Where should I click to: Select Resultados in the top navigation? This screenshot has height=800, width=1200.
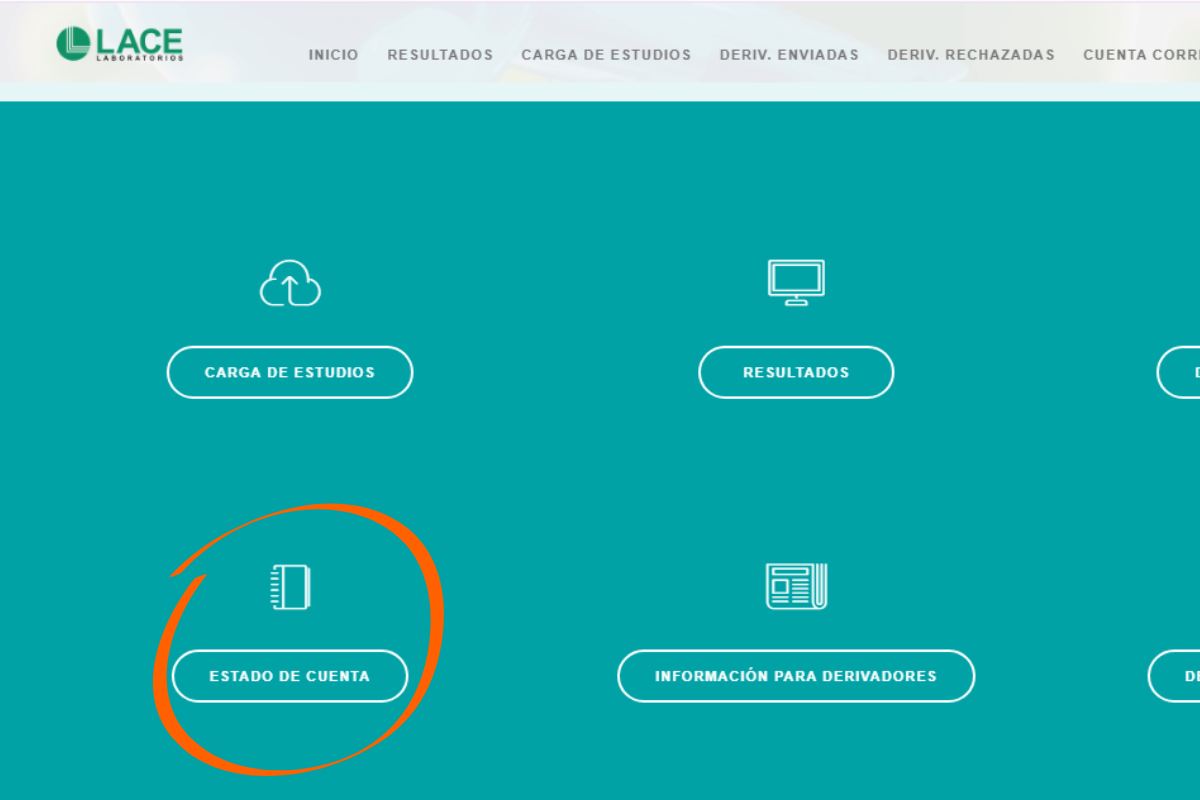coord(440,55)
